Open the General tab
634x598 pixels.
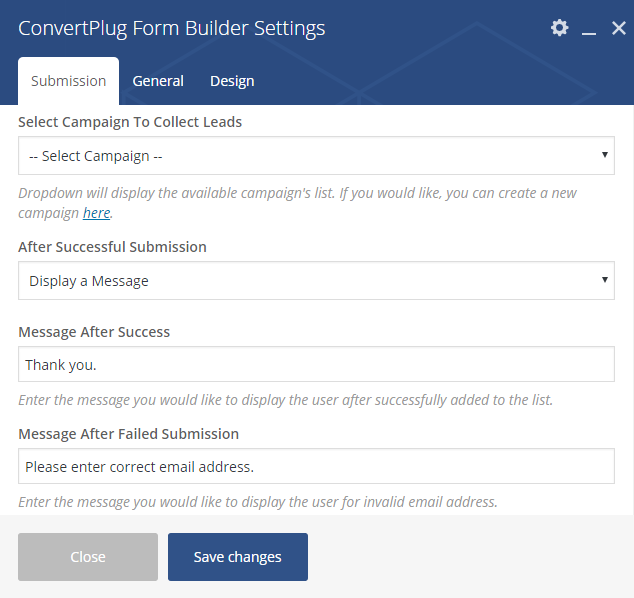point(158,81)
